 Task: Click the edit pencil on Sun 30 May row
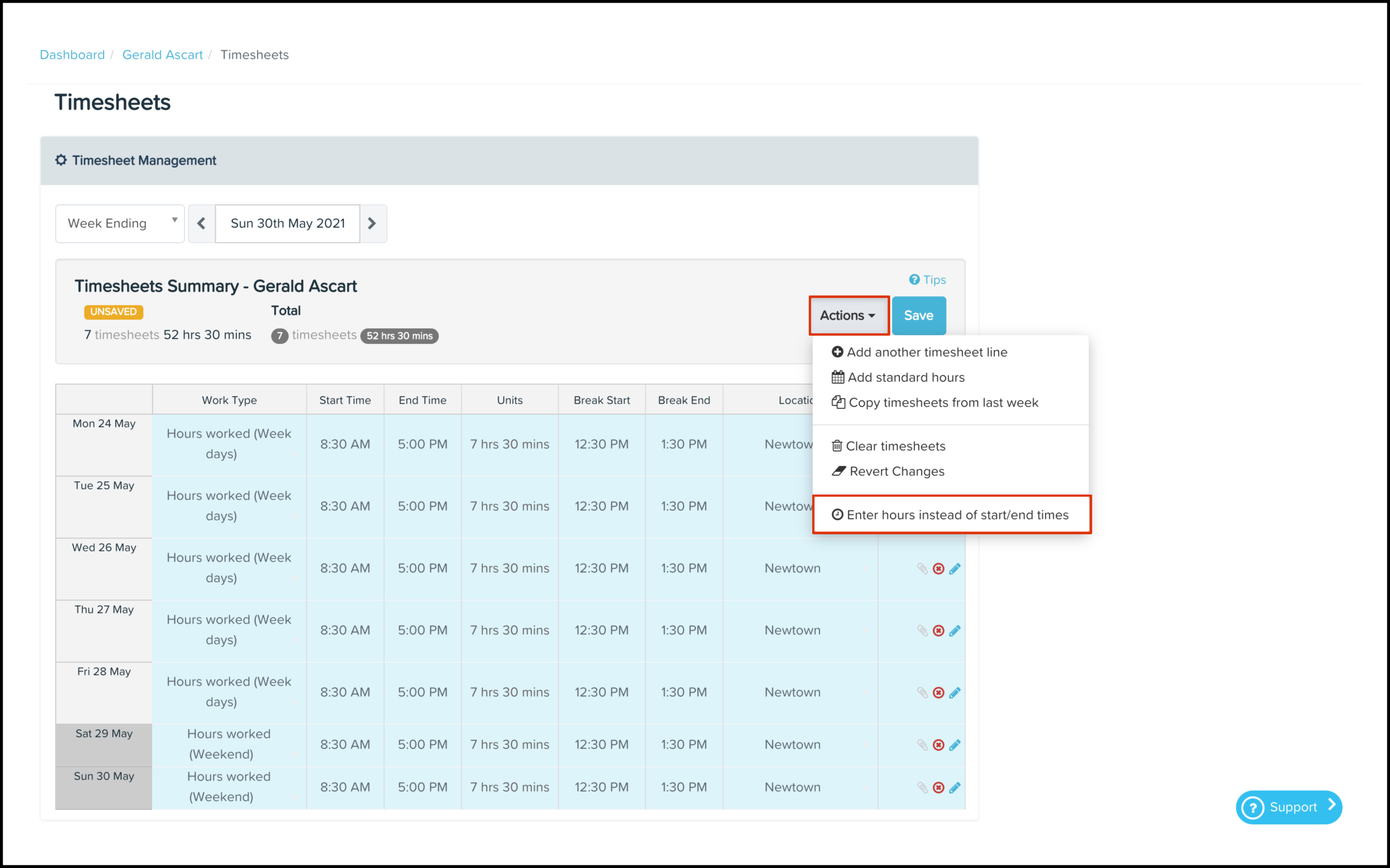tap(955, 787)
